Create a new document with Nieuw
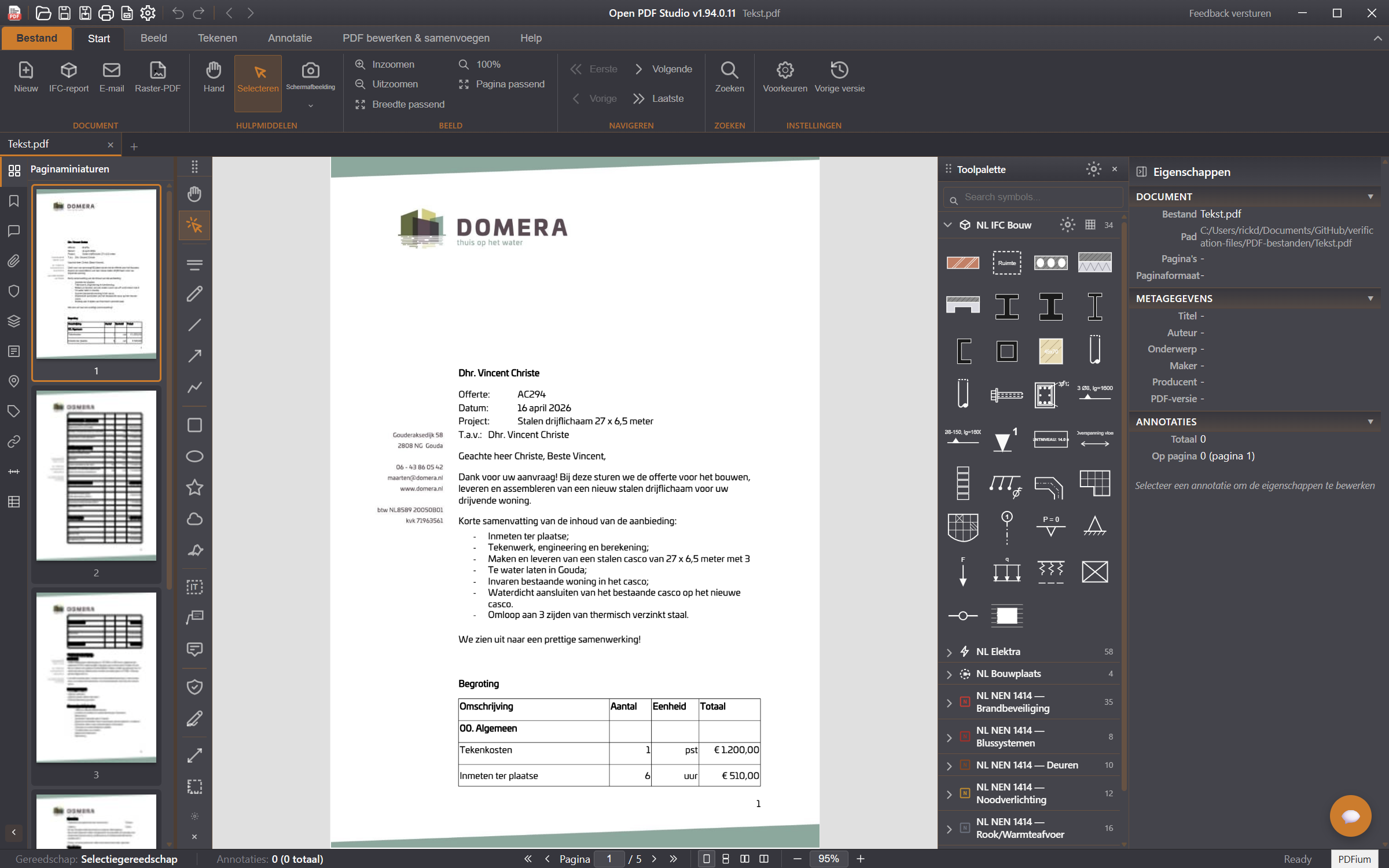 (x=25, y=78)
